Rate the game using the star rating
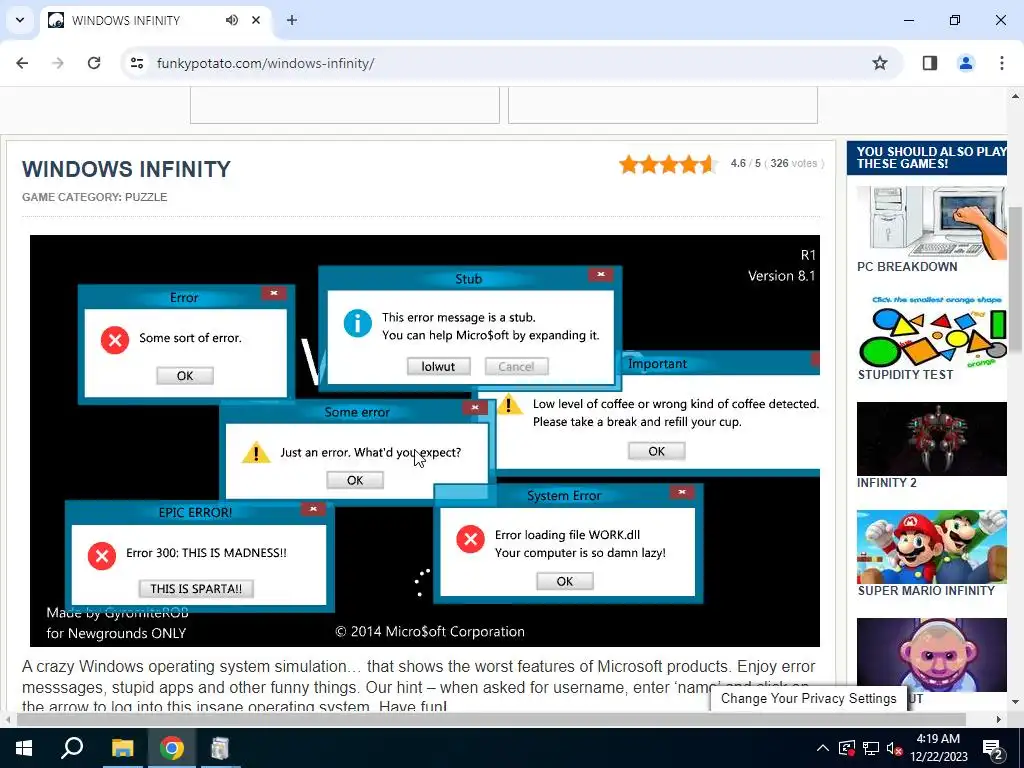Screen dimensions: 1024x768 [x=667, y=164]
